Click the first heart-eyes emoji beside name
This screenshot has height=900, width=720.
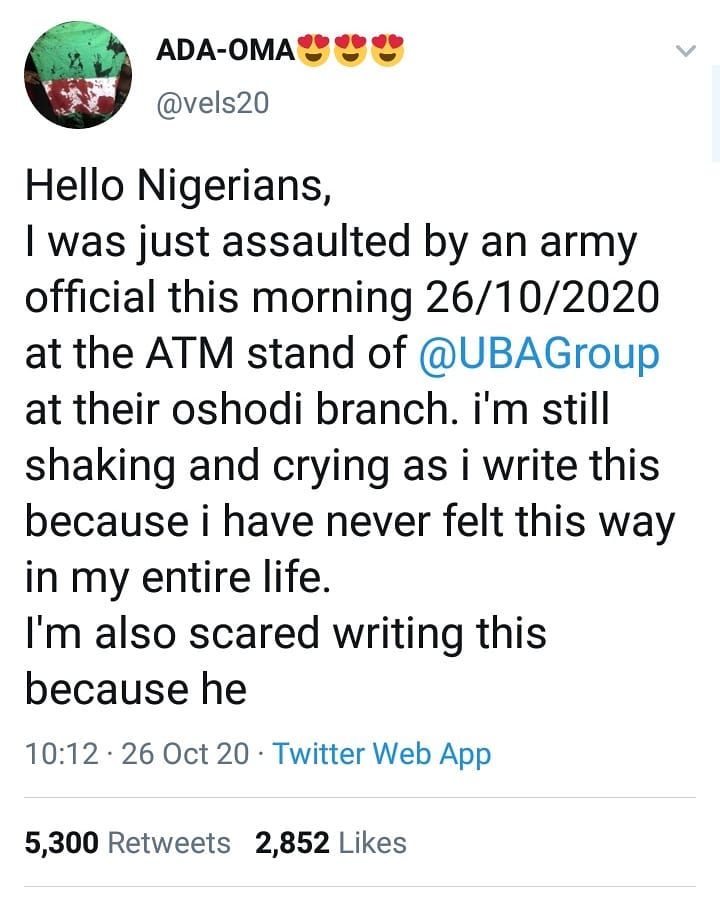click(312, 50)
